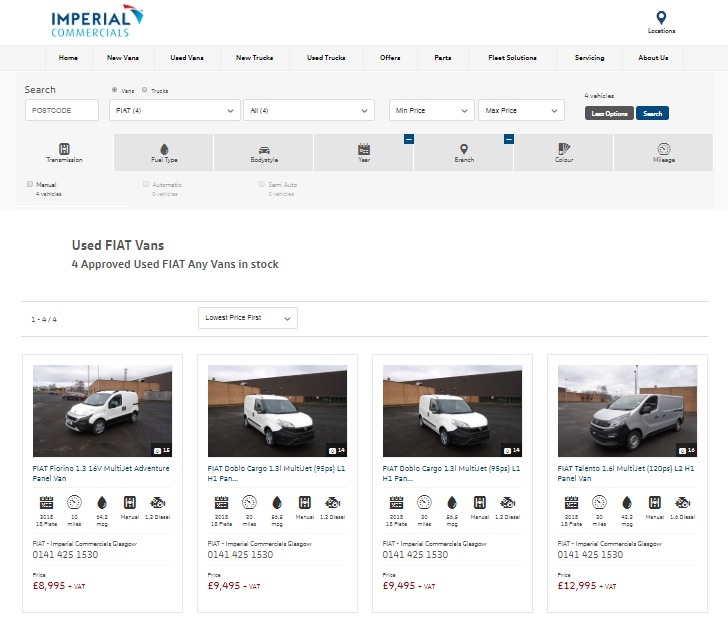Go to the Used Vans menu

(187, 58)
